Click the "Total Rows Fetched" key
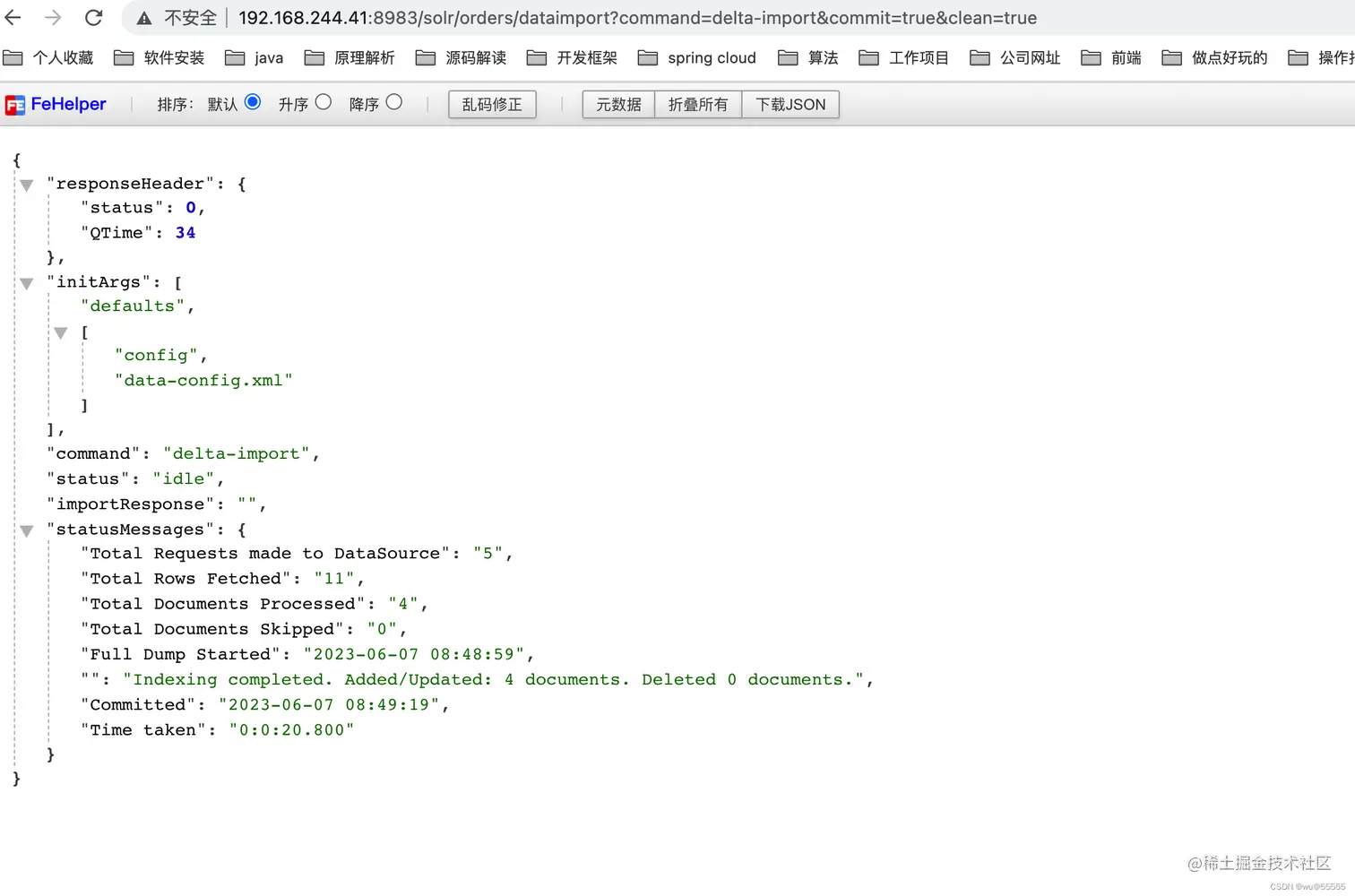Image resolution: width=1355 pixels, height=896 pixels. [186, 579]
